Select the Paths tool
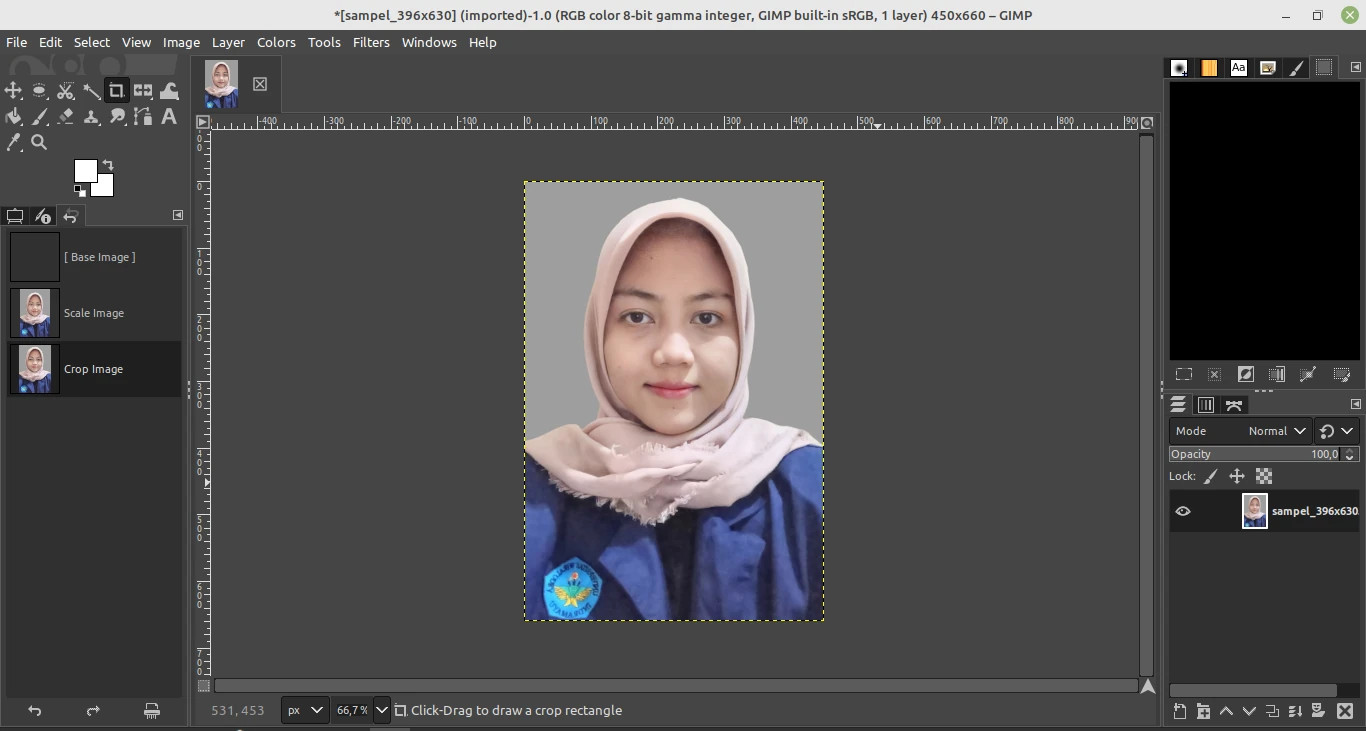Viewport: 1366px width, 731px height. tap(143, 117)
